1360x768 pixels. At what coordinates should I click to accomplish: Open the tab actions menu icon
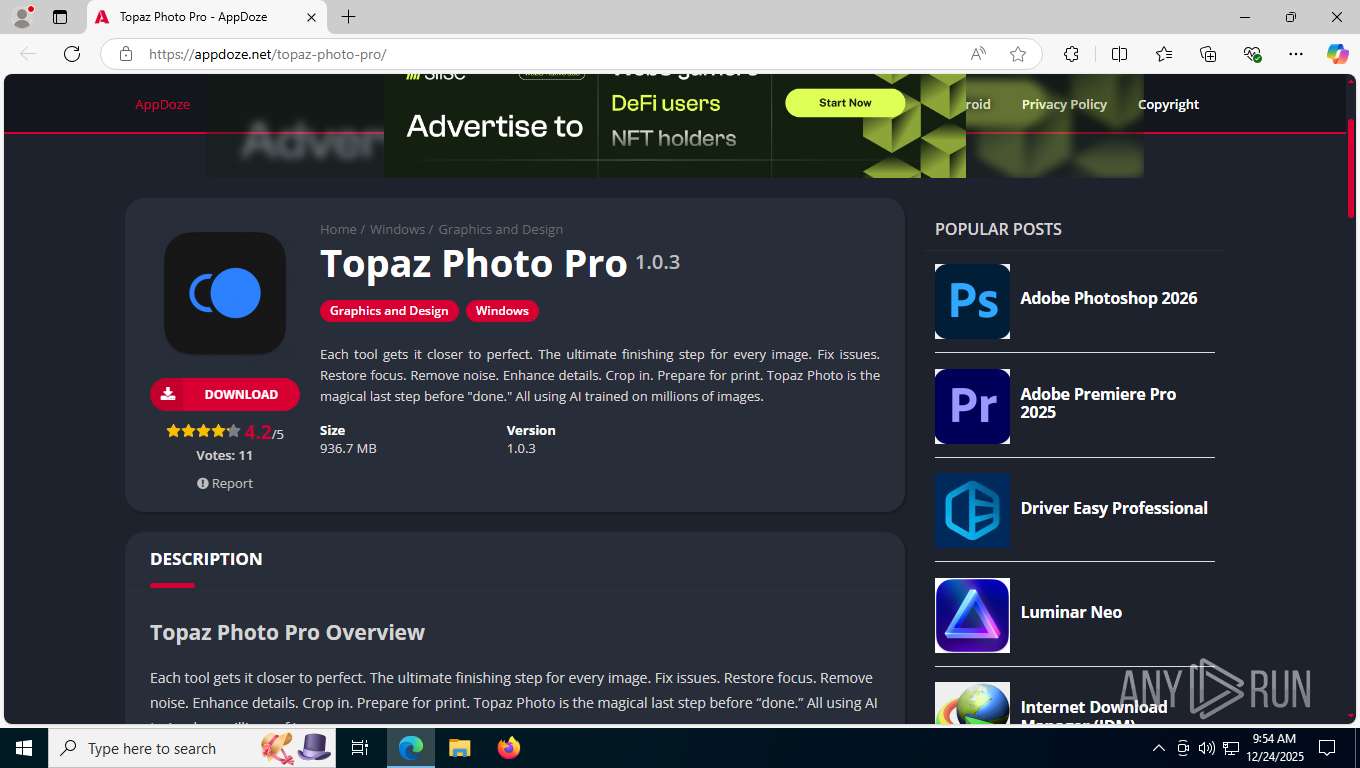pos(60,17)
